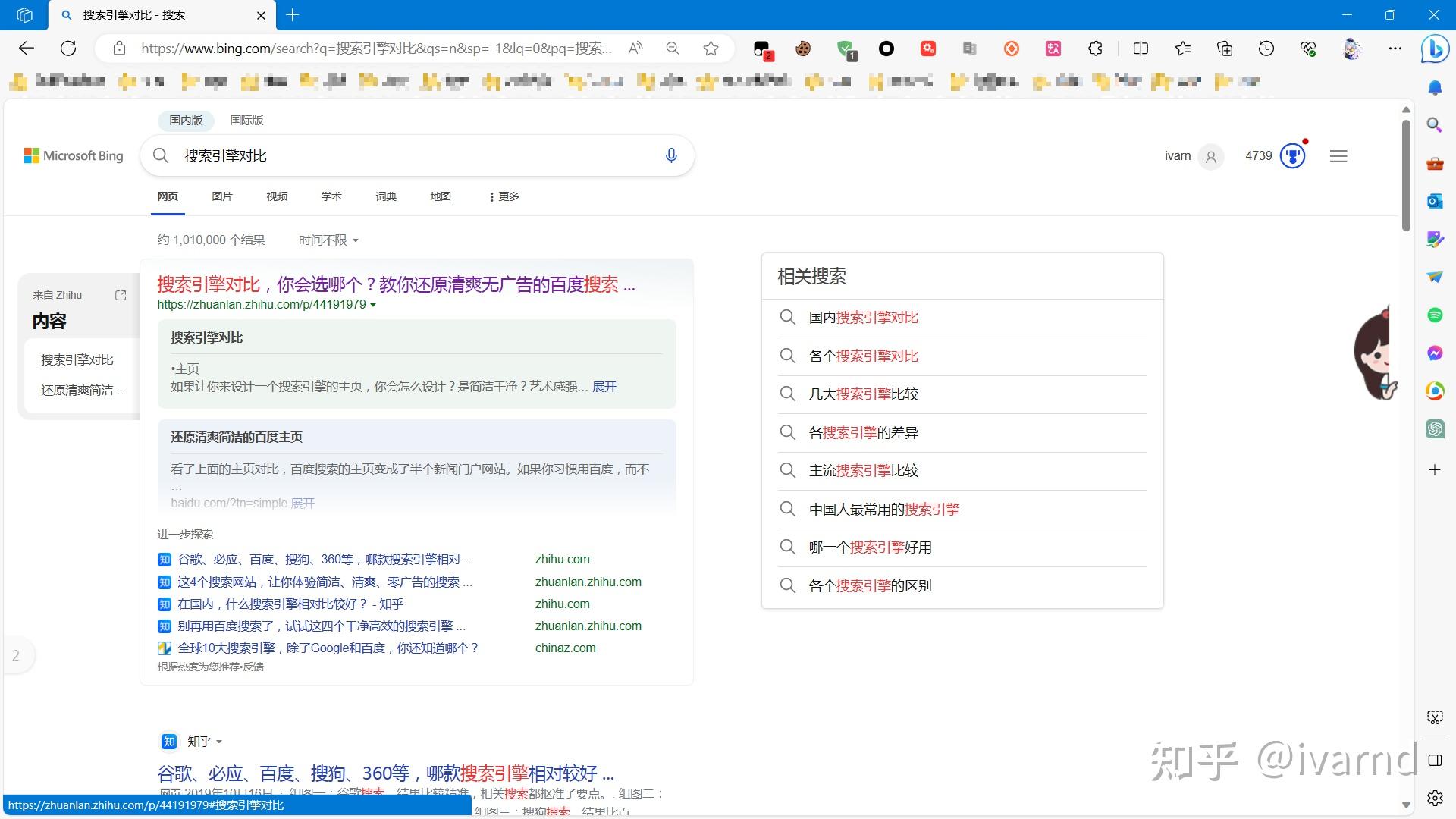This screenshot has width=1456, height=819.
Task: Open the Outlook icon in Edge sidebar
Action: click(x=1435, y=201)
